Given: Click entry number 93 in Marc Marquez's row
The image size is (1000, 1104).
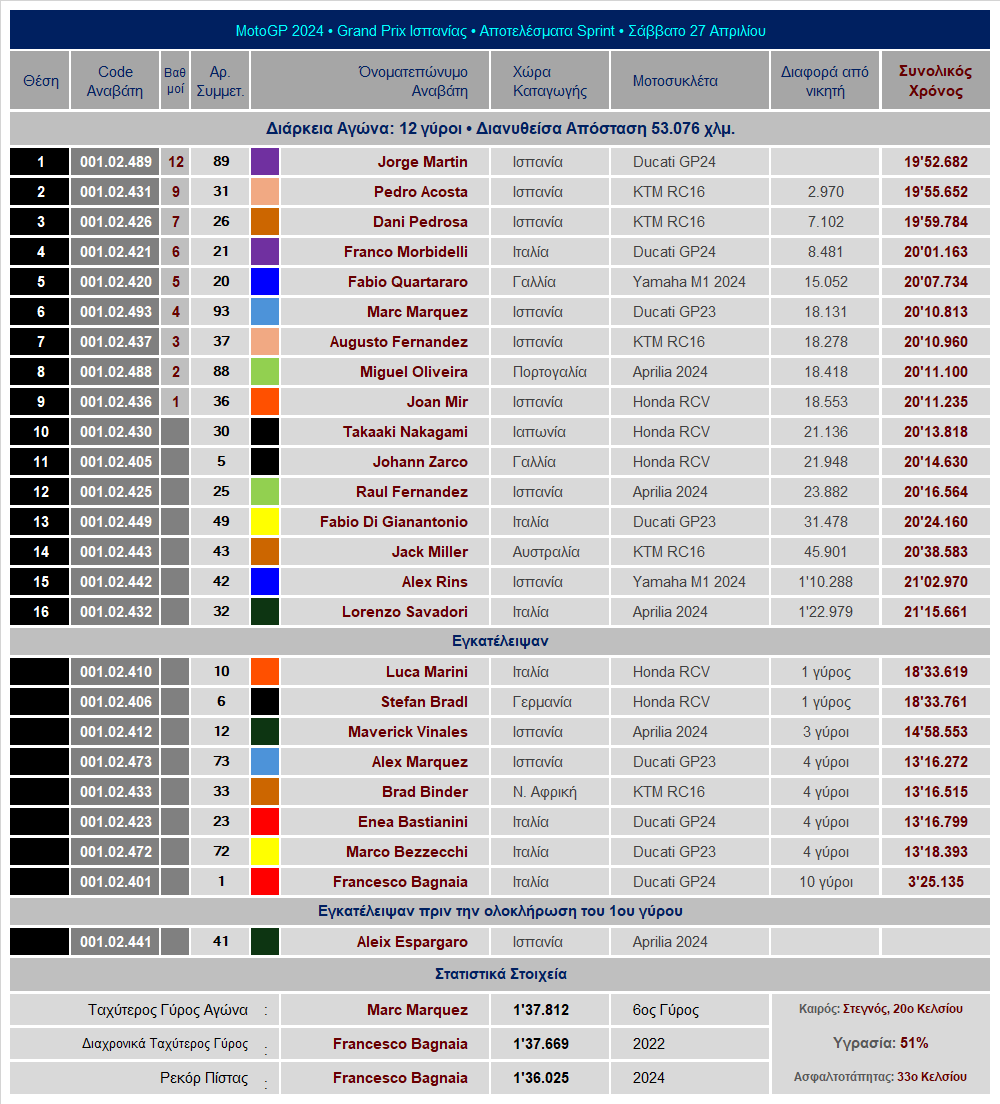Looking at the screenshot, I should click(221, 312).
